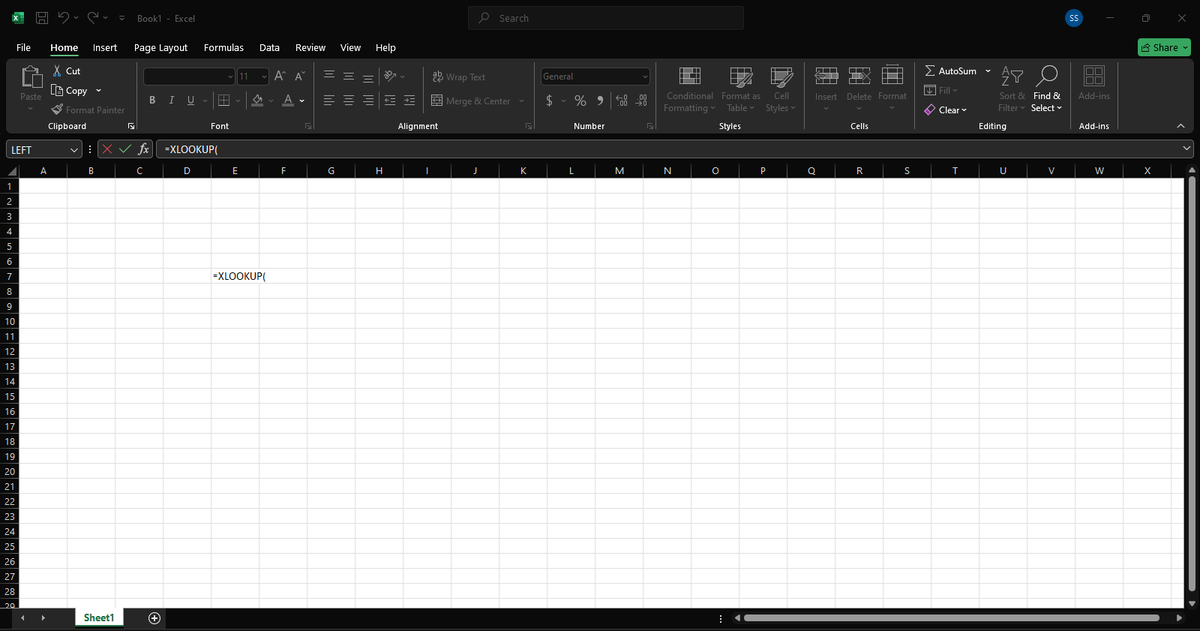Viewport: 1200px width, 631px height.
Task: Toggle bold formatting
Action: 152,100
